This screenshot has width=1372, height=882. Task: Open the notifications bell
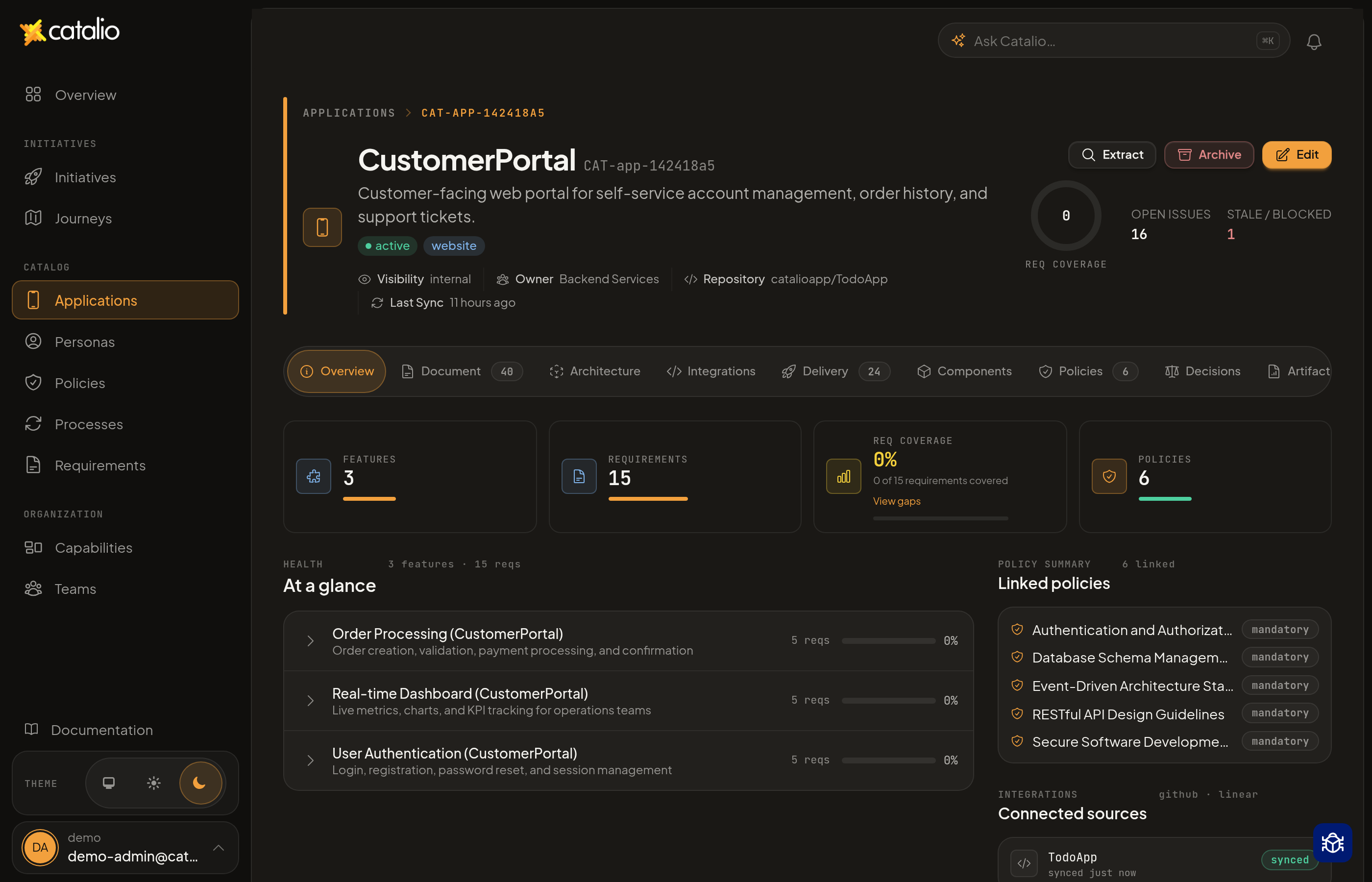[x=1314, y=41]
